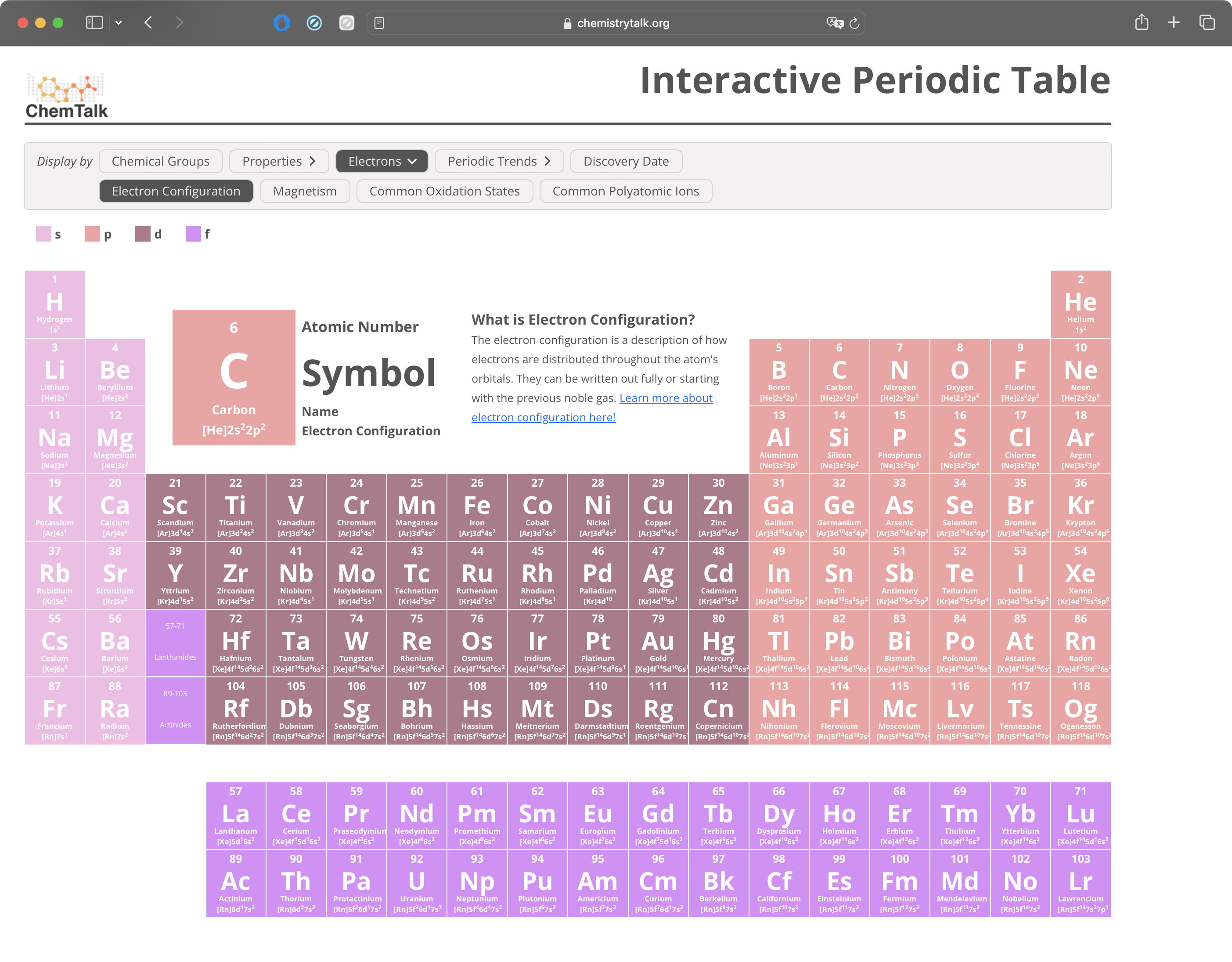Click the s orbital legend swatch

(43, 234)
